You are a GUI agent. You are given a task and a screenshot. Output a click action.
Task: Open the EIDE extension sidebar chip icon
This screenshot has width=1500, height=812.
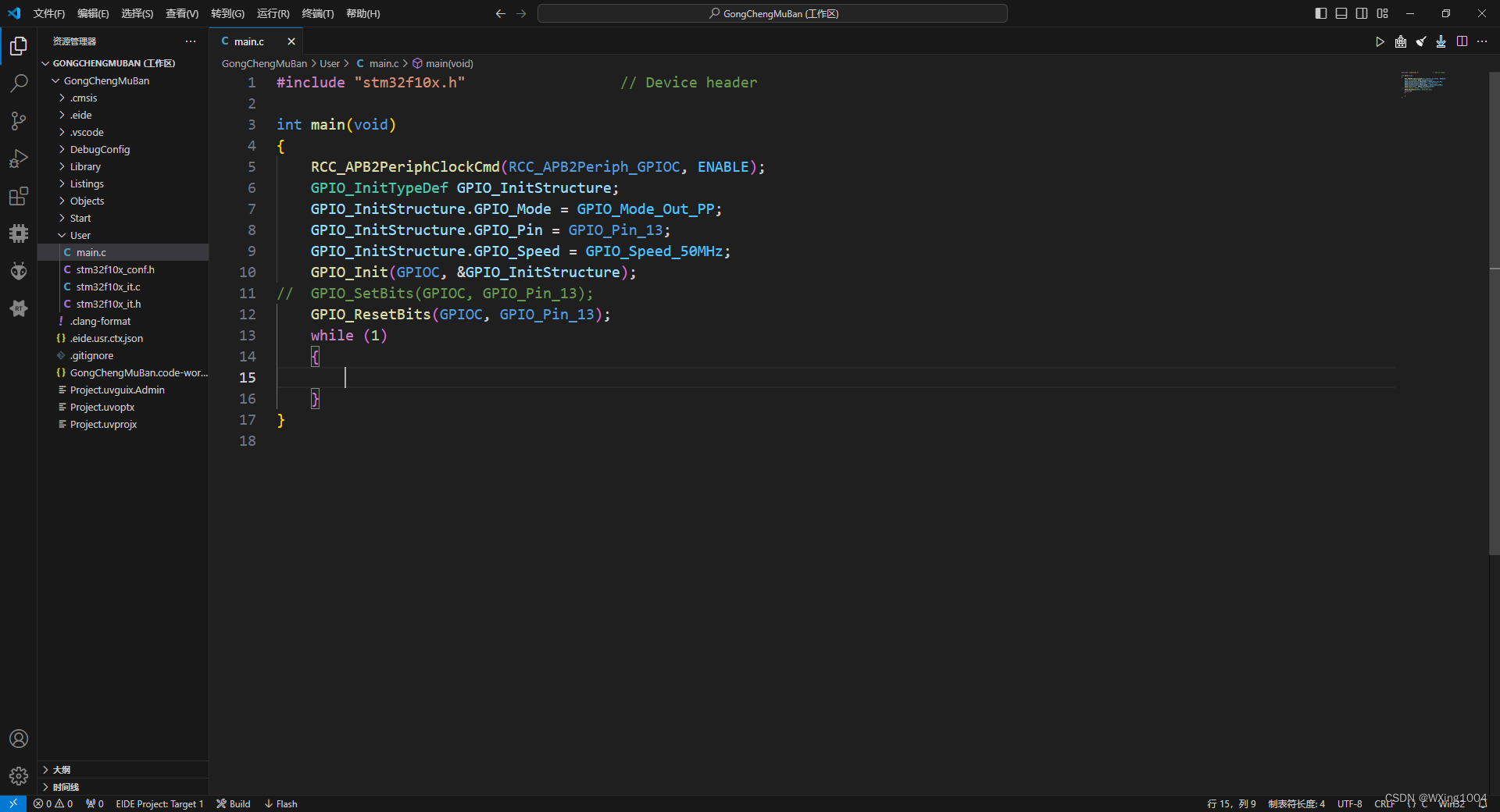click(19, 233)
